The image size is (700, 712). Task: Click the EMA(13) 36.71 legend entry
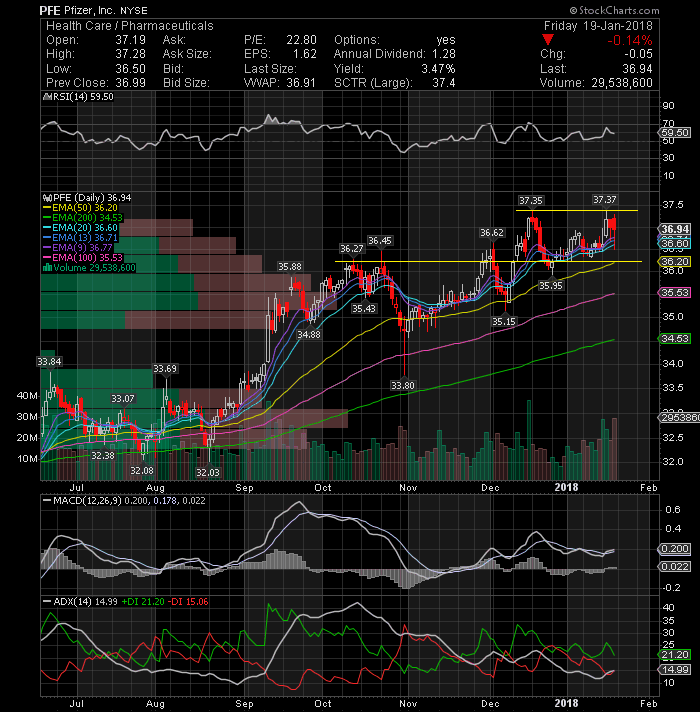pos(80,237)
